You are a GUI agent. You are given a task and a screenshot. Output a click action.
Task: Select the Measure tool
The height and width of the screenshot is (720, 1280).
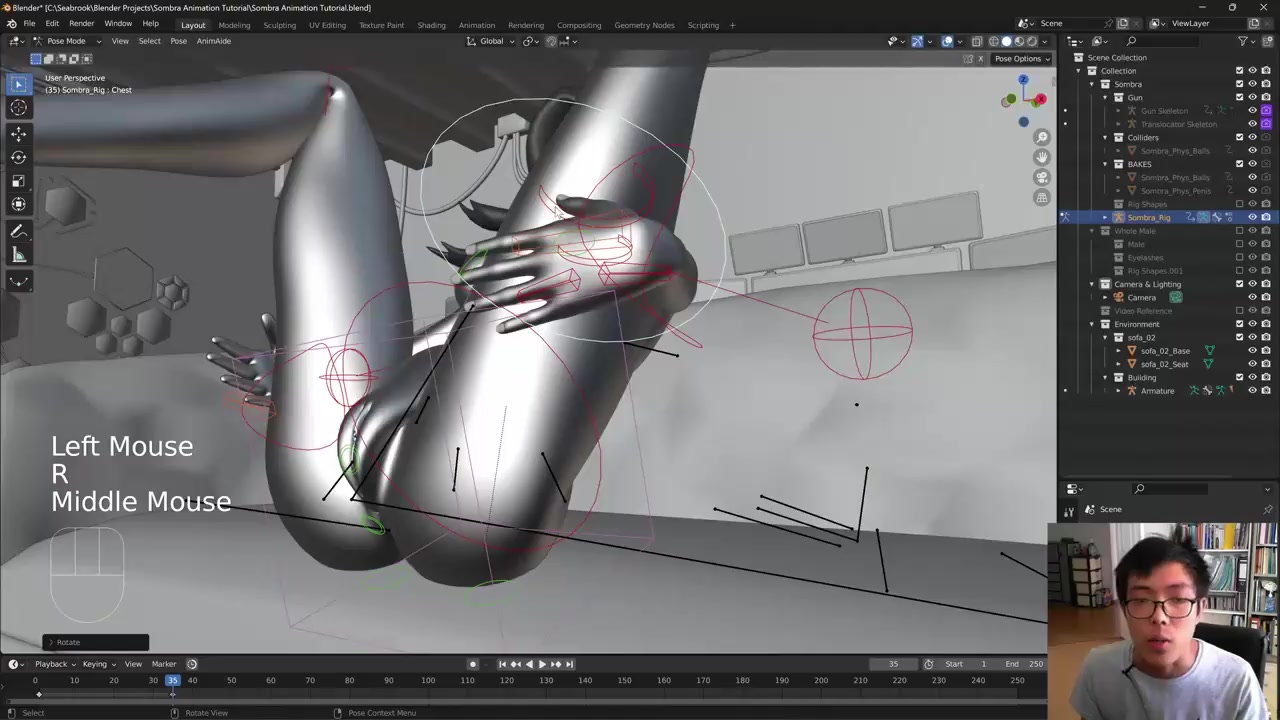[x=18, y=256]
